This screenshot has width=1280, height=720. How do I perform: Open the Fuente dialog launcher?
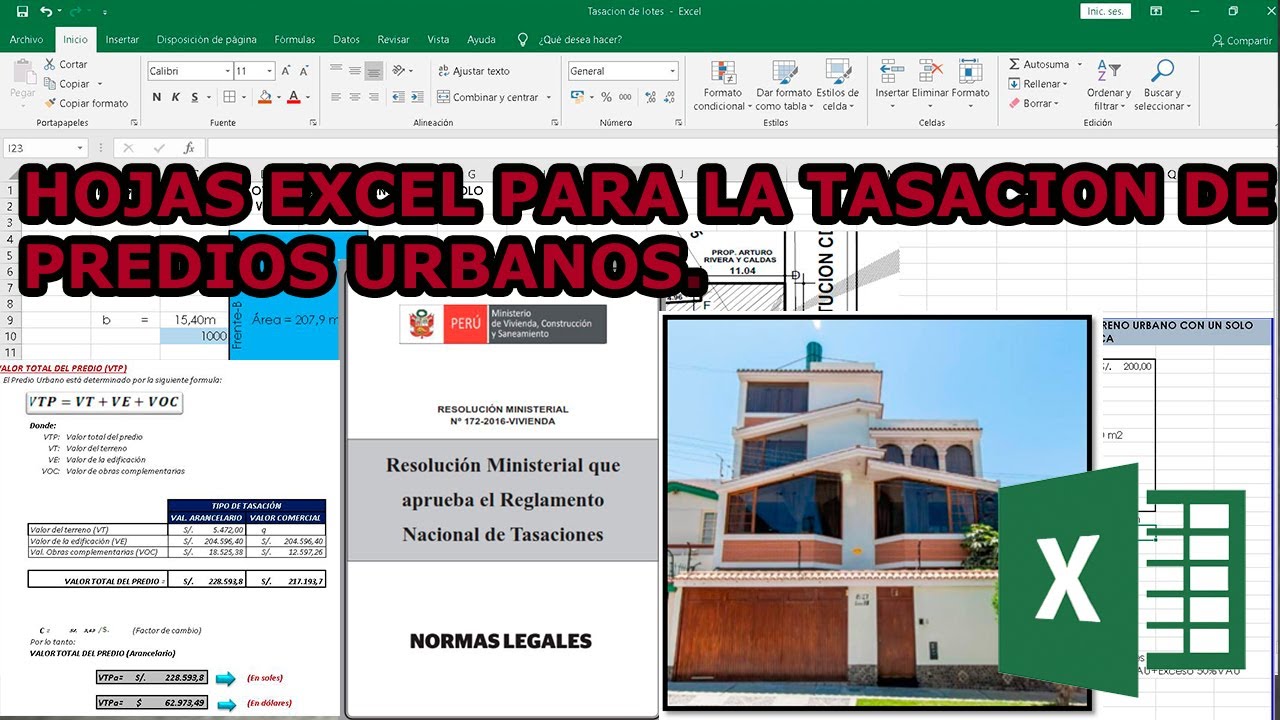click(315, 123)
